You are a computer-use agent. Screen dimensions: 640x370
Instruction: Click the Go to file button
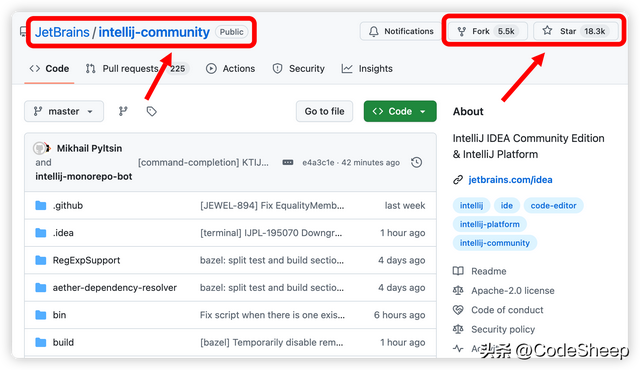(324, 111)
